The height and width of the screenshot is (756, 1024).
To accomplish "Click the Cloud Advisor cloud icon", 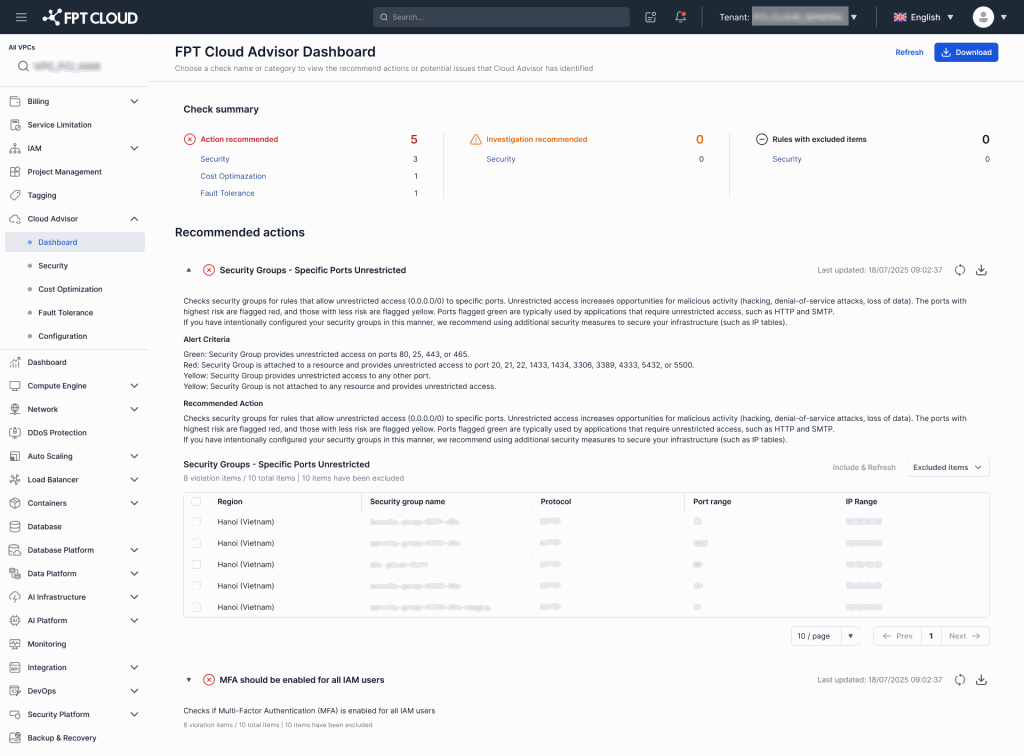I will [x=15, y=219].
